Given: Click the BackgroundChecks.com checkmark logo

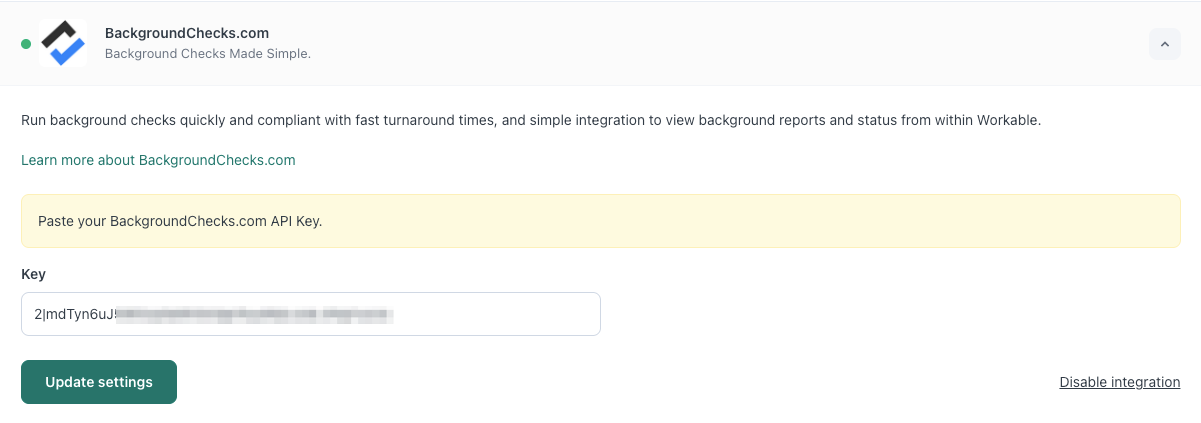Looking at the screenshot, I should click(x=63, y=43).
